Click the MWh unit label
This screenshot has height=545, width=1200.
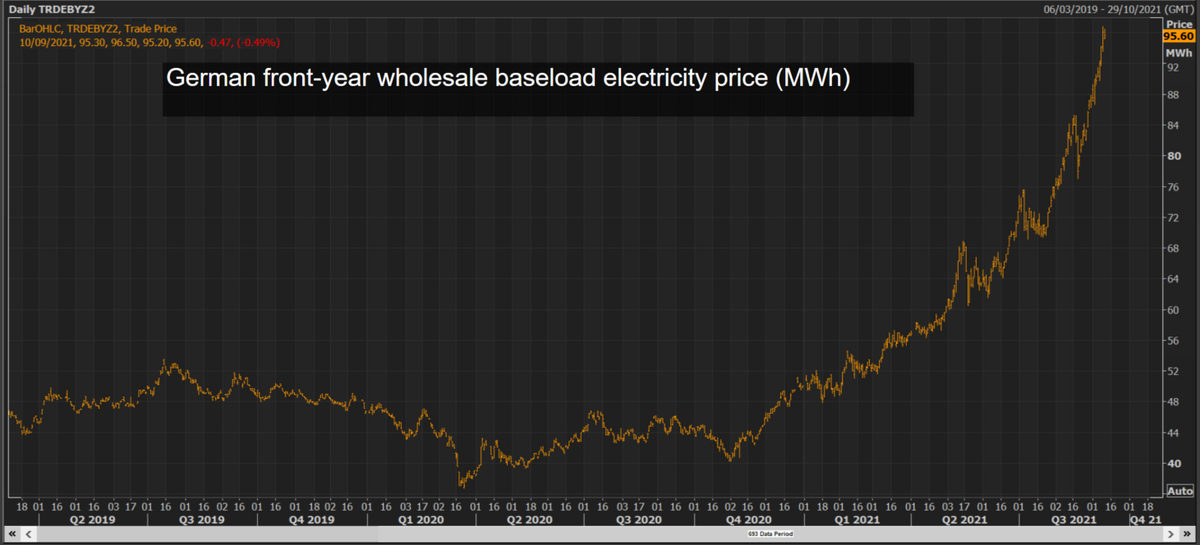click(x=1178, y=49)
